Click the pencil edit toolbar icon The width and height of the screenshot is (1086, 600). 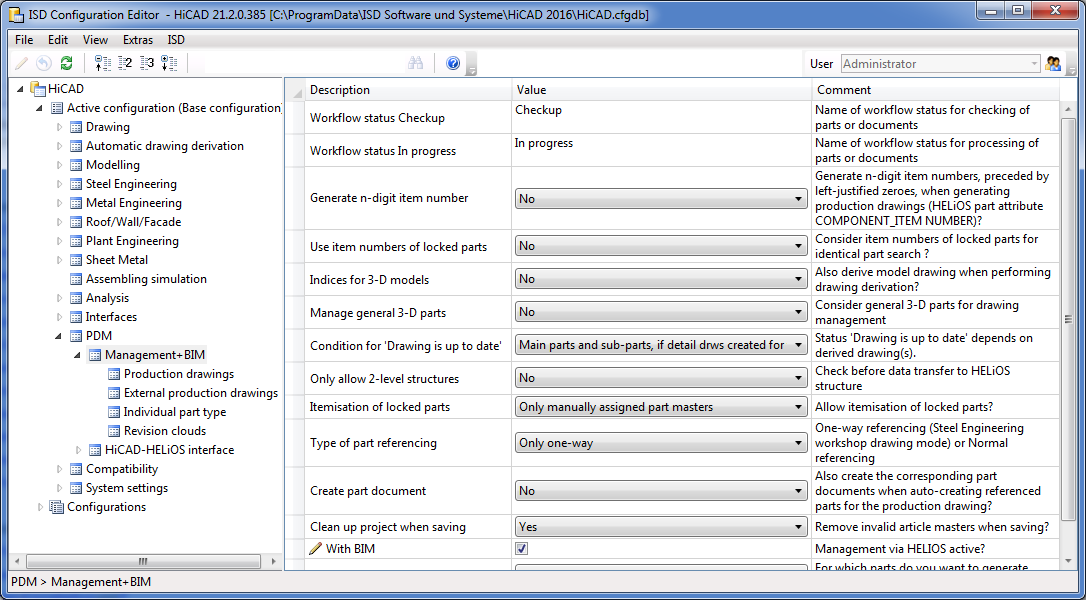[21, 64]
